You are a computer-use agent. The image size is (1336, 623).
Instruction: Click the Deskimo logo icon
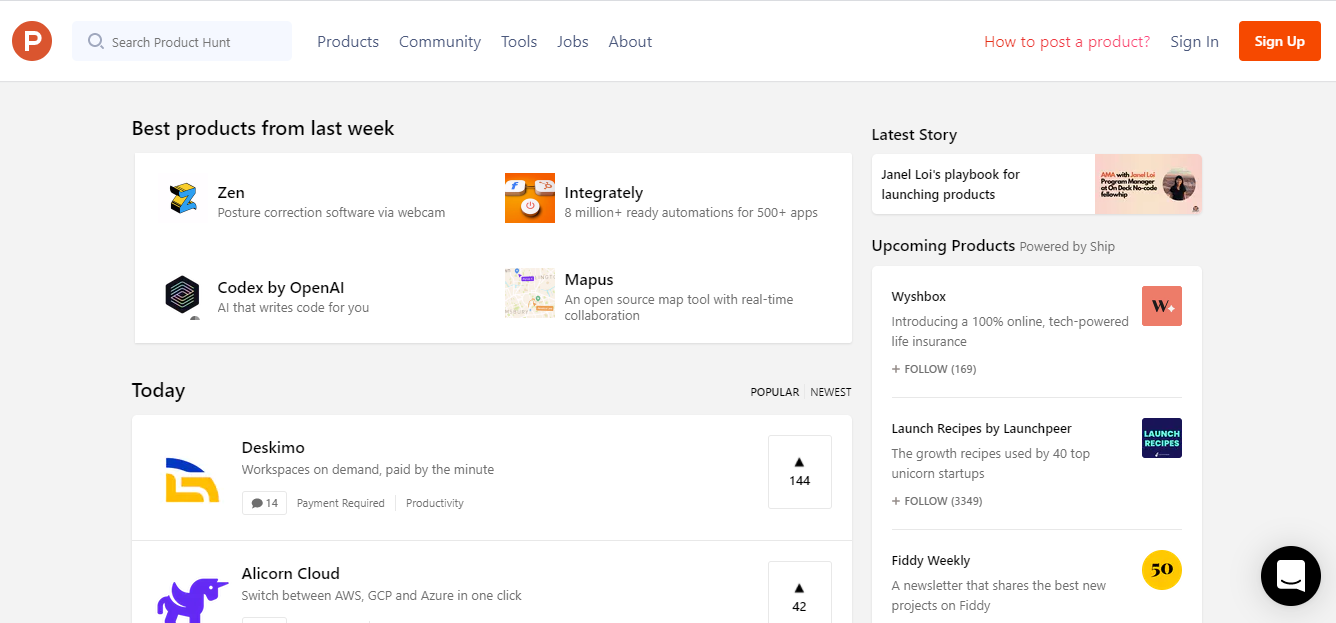[x=192, y=478]
